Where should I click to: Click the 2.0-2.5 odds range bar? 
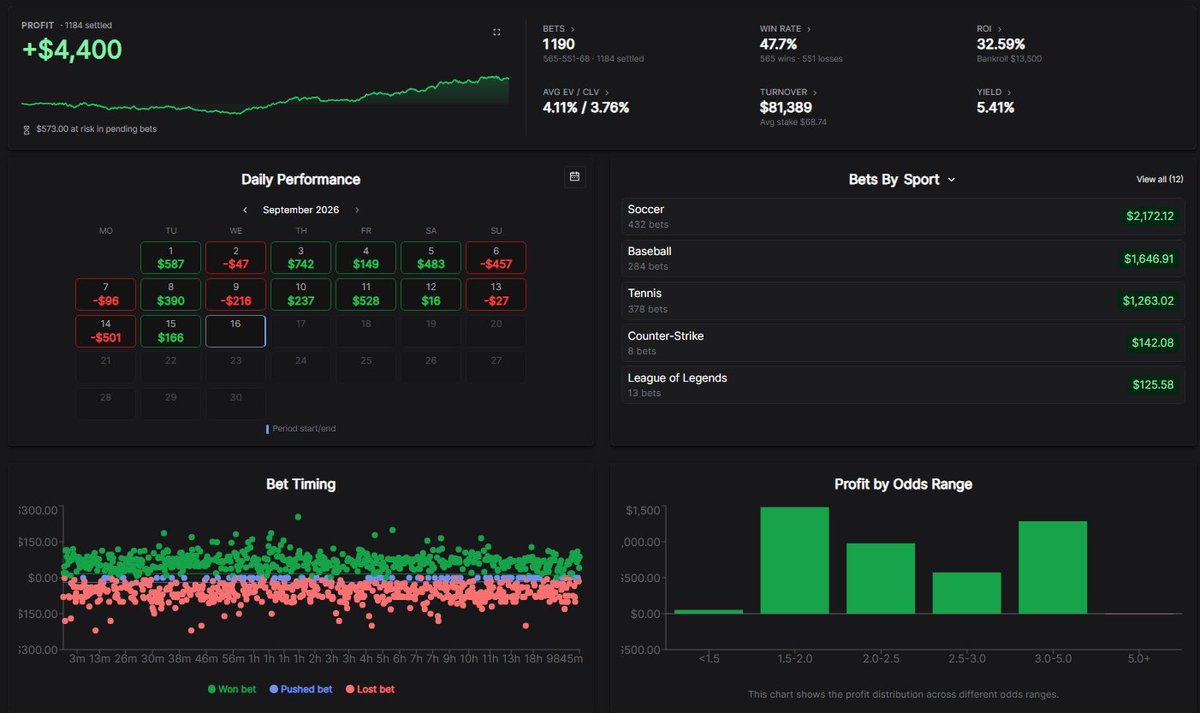pos(881,578)
